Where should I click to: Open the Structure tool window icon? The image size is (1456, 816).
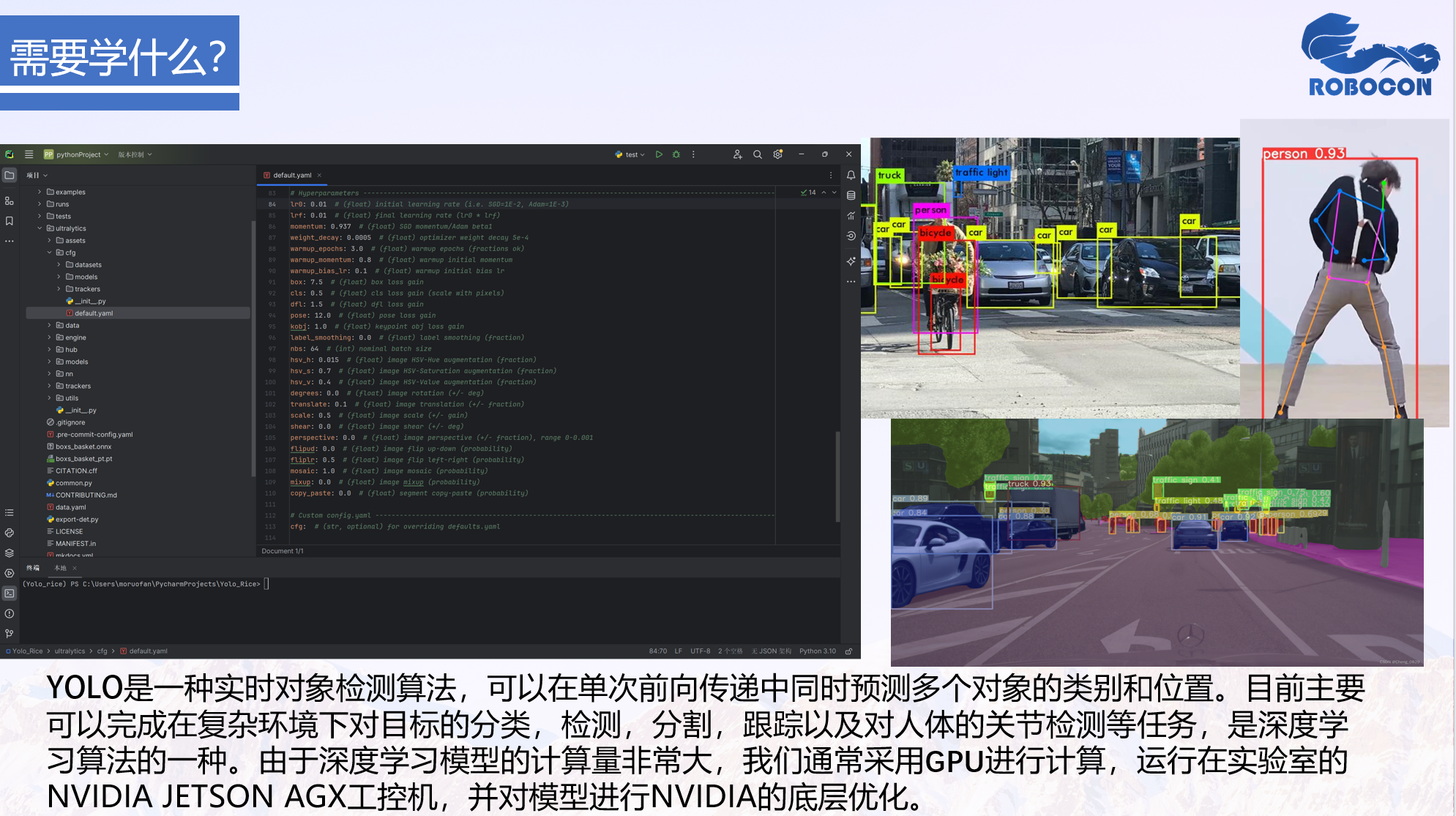coord(10,201)
